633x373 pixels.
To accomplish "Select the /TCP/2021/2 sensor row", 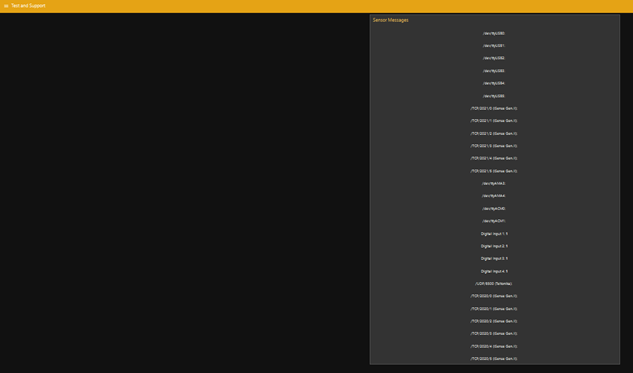I will (494, 134).
